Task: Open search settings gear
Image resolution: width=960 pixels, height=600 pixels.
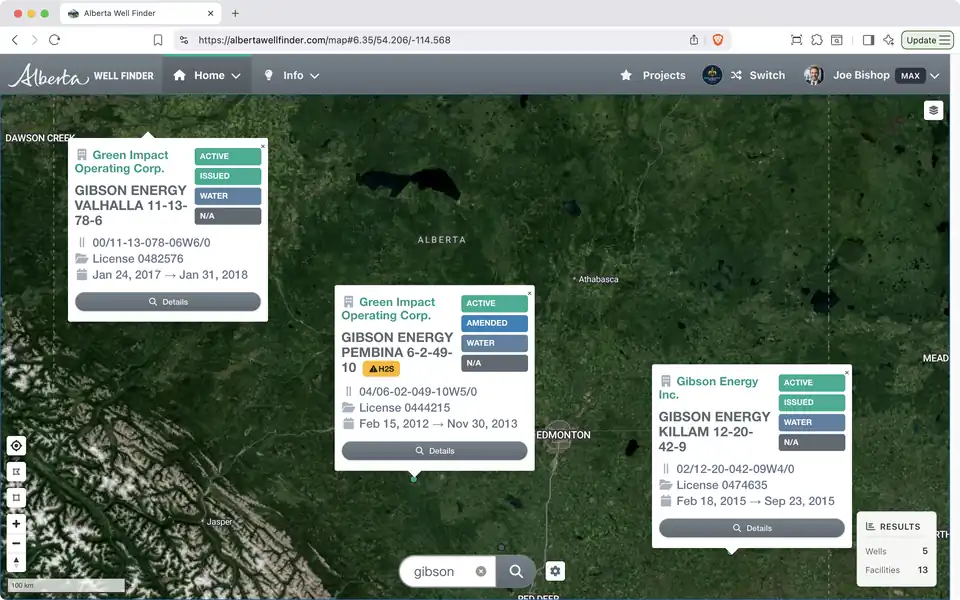Action: pos(555,571)
